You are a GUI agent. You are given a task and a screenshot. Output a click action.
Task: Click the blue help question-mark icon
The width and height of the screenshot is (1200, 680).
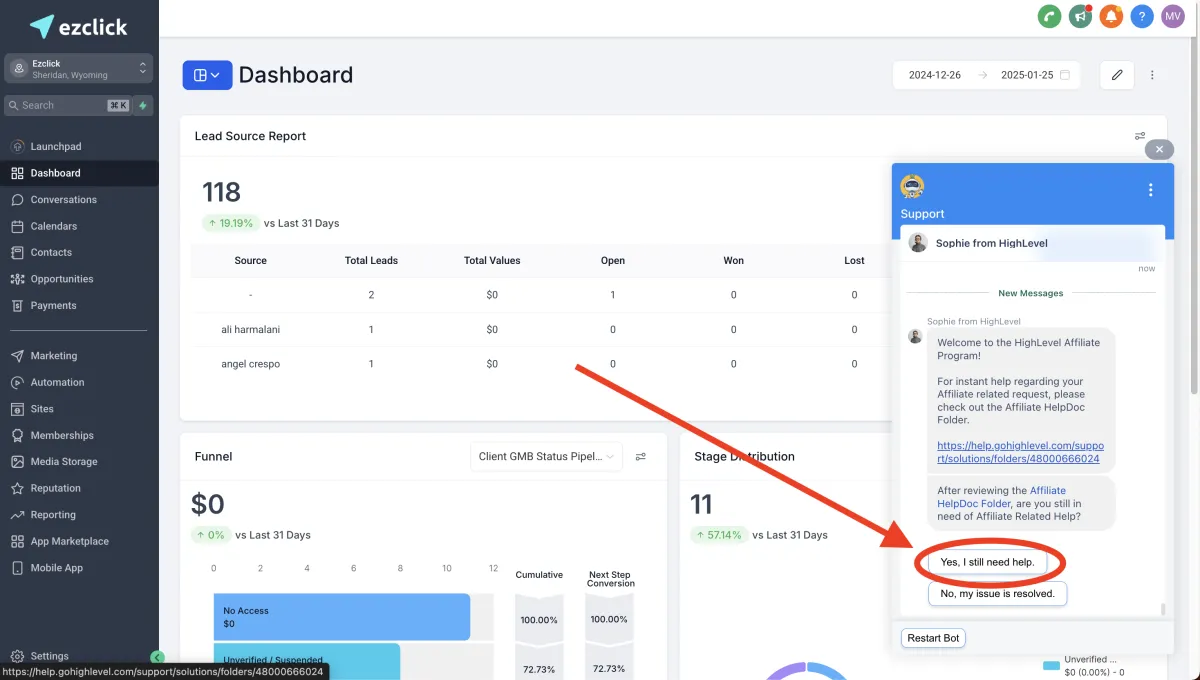point(1142,16)
